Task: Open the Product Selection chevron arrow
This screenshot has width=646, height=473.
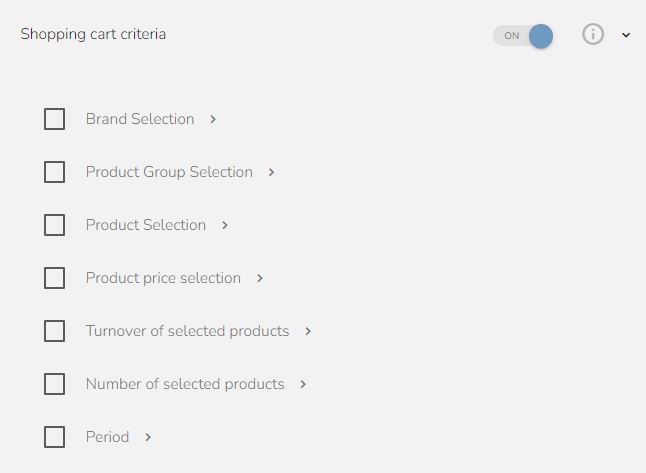Action: click(x=225, y=225)
